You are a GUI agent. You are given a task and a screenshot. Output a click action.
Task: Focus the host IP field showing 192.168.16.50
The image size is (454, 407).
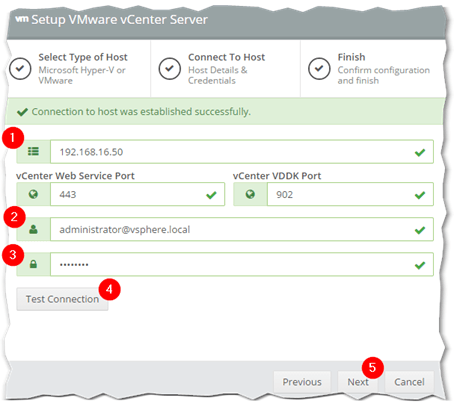tap(242, 152)
